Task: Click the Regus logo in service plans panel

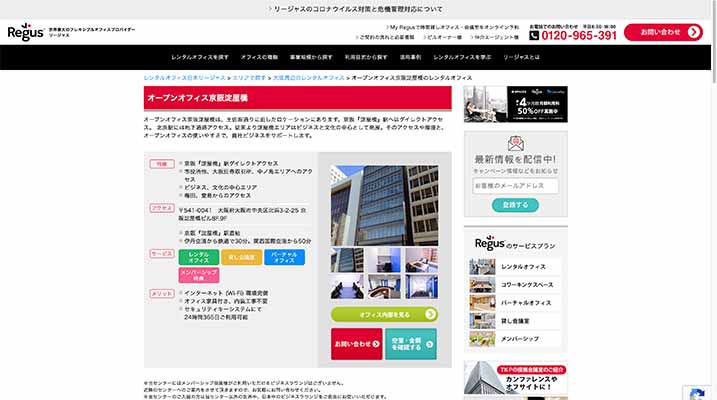Action: 490,243
